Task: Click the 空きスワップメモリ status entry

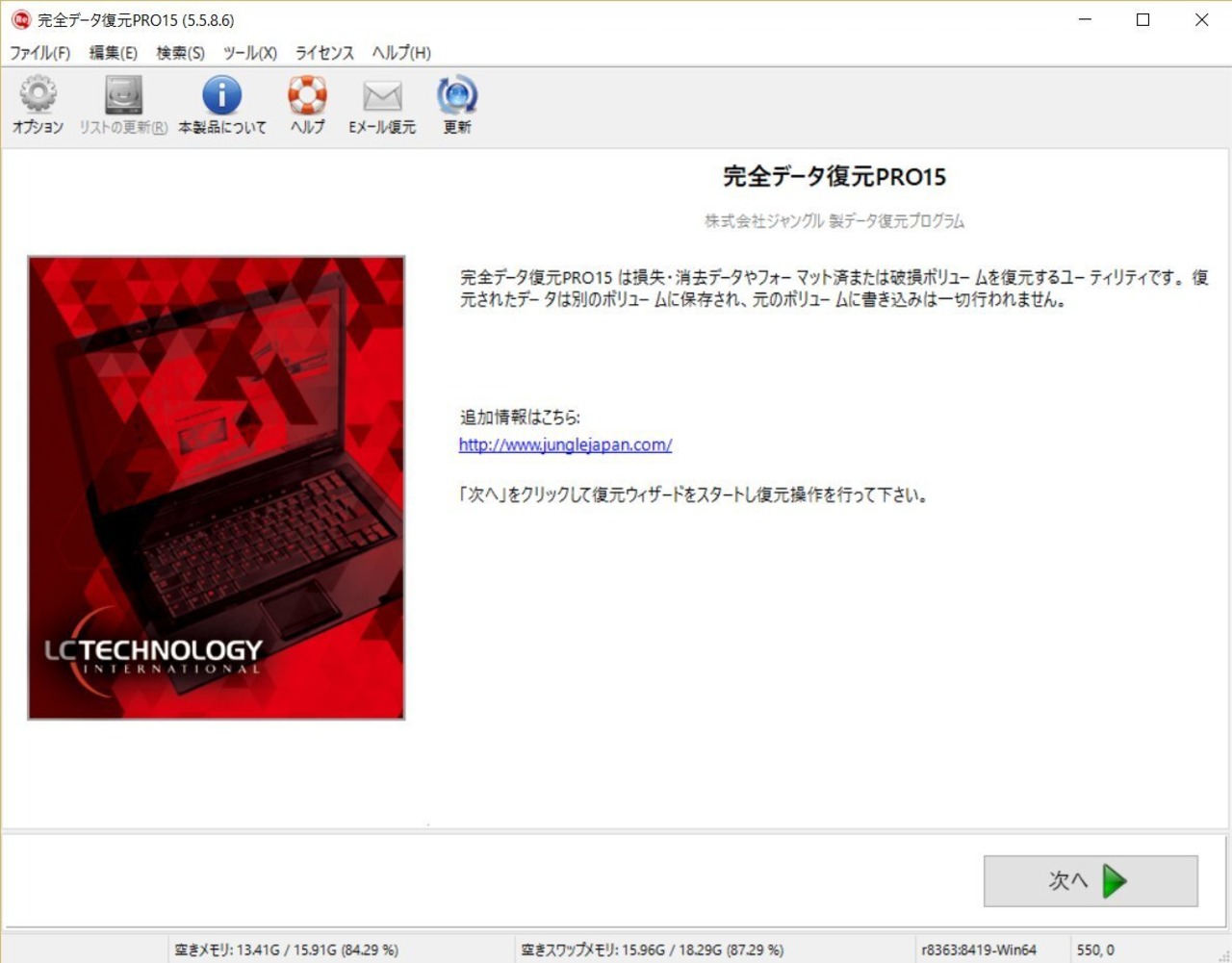Action: (652, 950)
